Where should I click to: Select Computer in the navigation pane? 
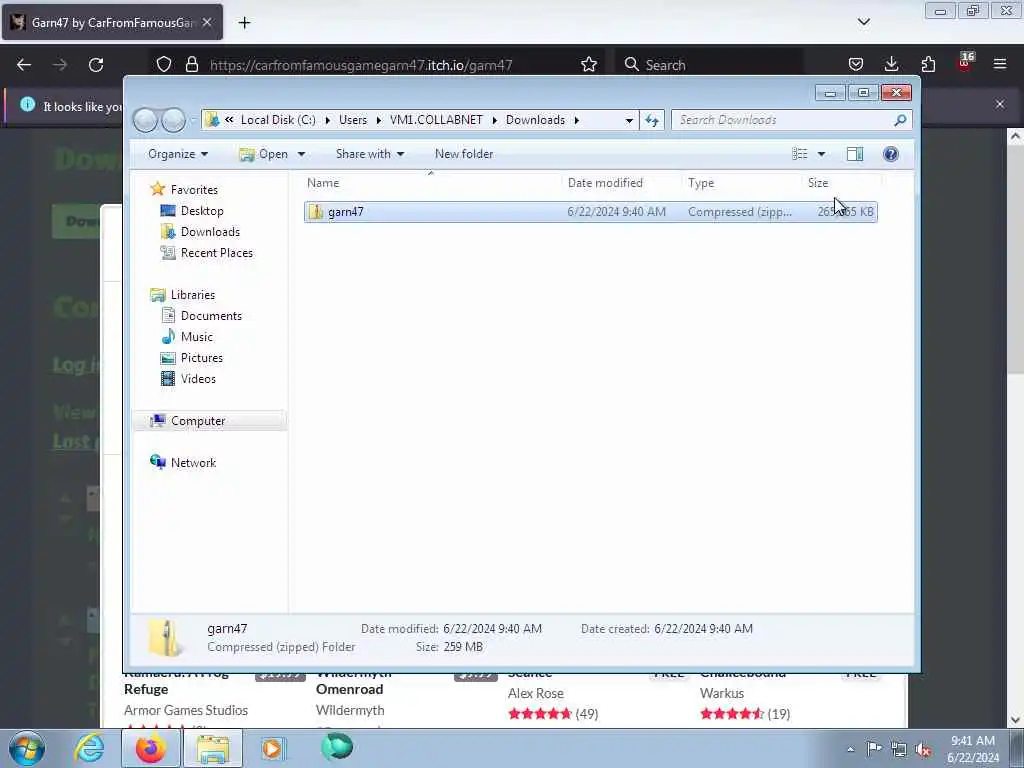(x=198, y=421)
